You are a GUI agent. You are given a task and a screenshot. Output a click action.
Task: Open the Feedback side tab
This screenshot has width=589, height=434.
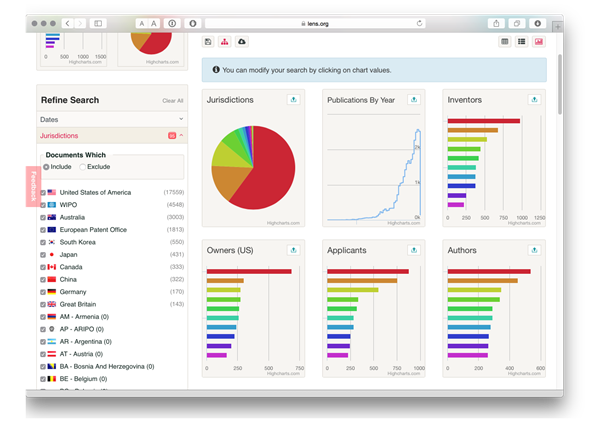point(33,186)
